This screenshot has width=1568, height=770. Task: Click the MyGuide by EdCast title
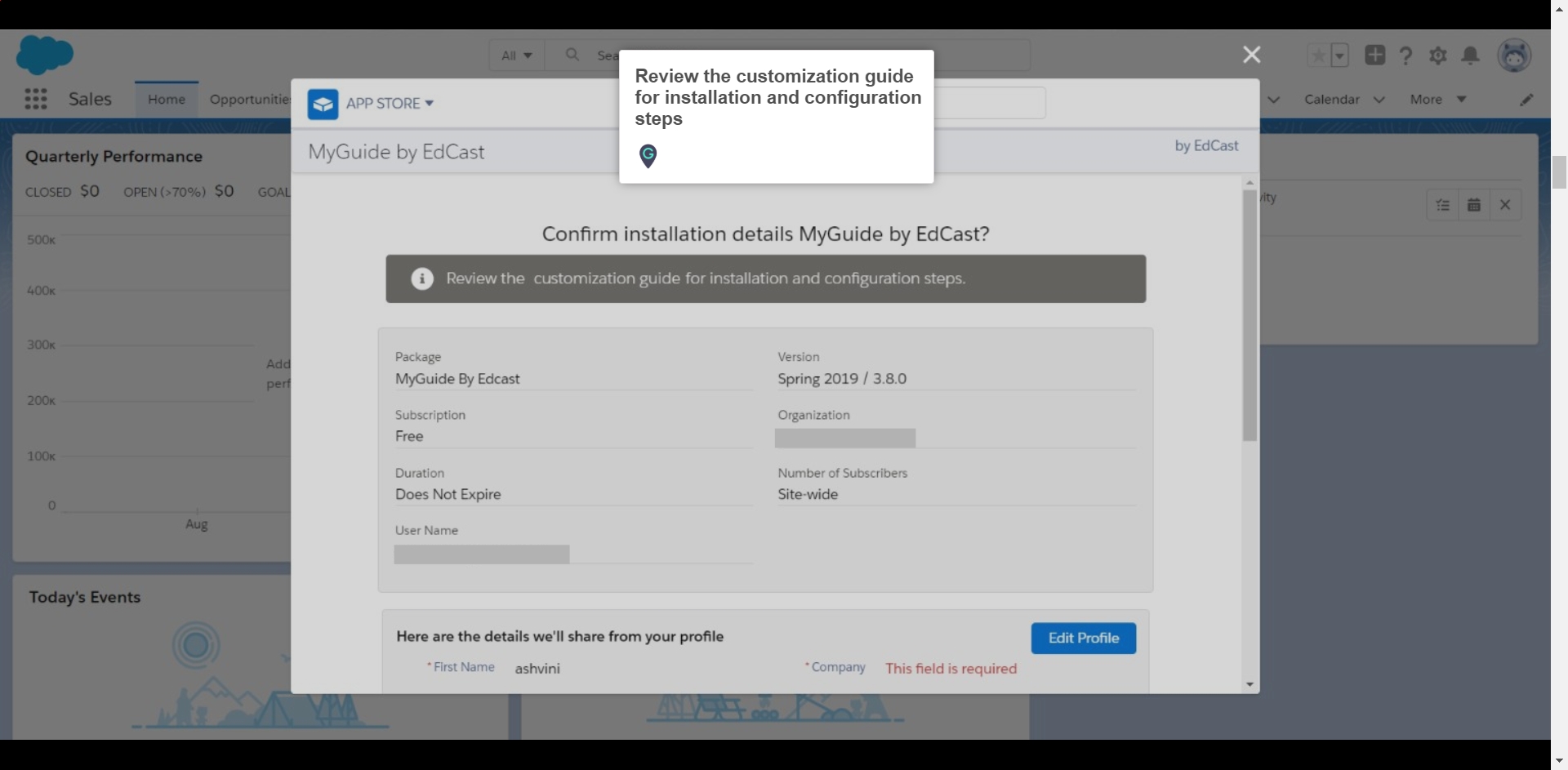click(x=396, y=152)
